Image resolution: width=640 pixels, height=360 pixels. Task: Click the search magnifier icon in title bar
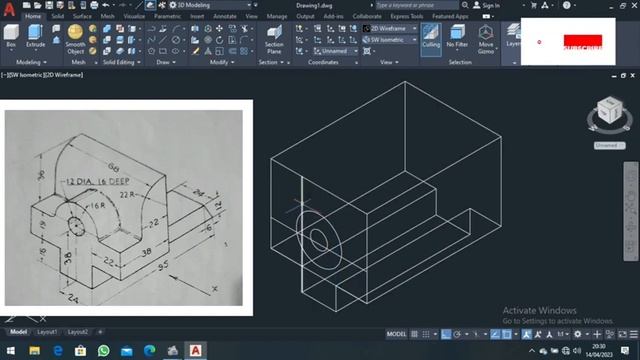pyautogui.click(x=465, y=5)
